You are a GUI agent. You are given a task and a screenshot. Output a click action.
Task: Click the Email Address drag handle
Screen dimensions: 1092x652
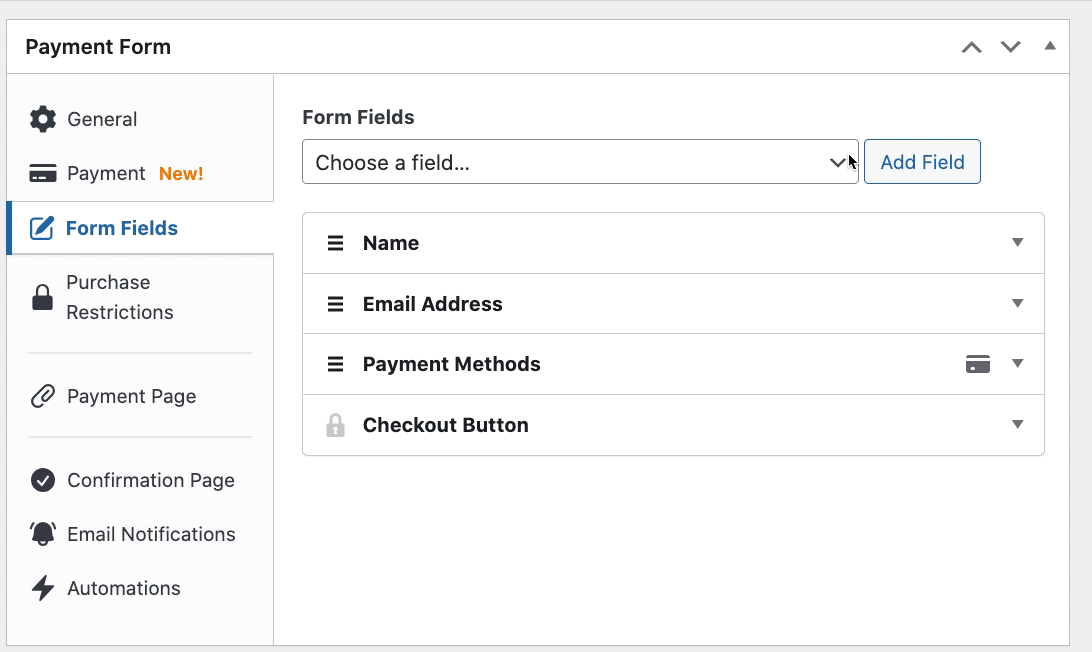pos(336,304)
